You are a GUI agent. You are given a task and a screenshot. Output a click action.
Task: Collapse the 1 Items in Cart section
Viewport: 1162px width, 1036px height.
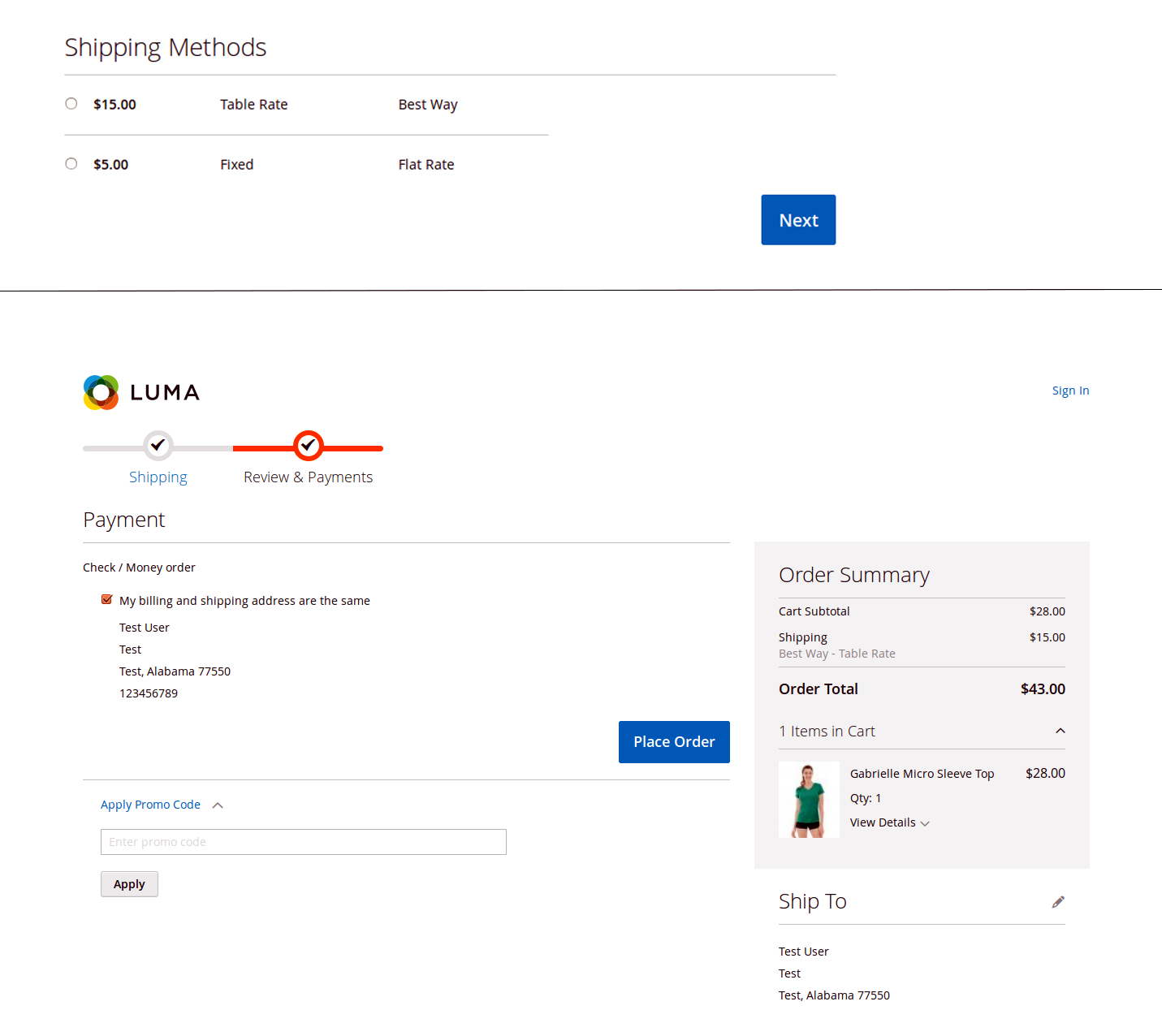pos(922,732)
